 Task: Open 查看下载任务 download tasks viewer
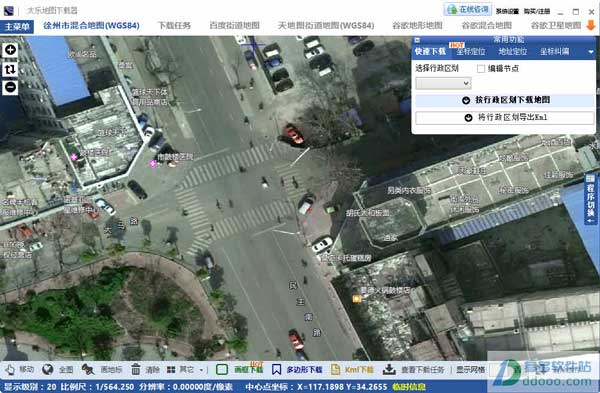click(413, 370)
